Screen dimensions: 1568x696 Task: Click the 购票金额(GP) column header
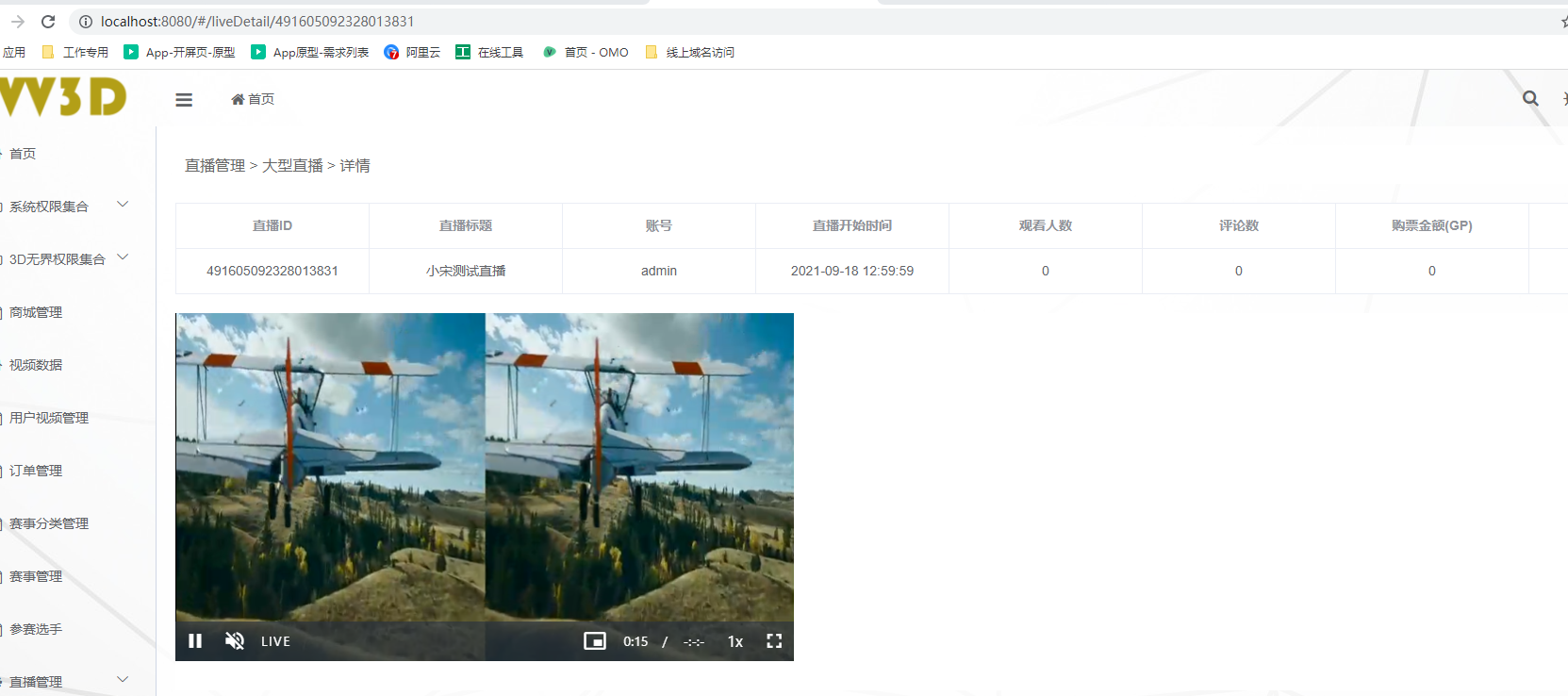1431,225
